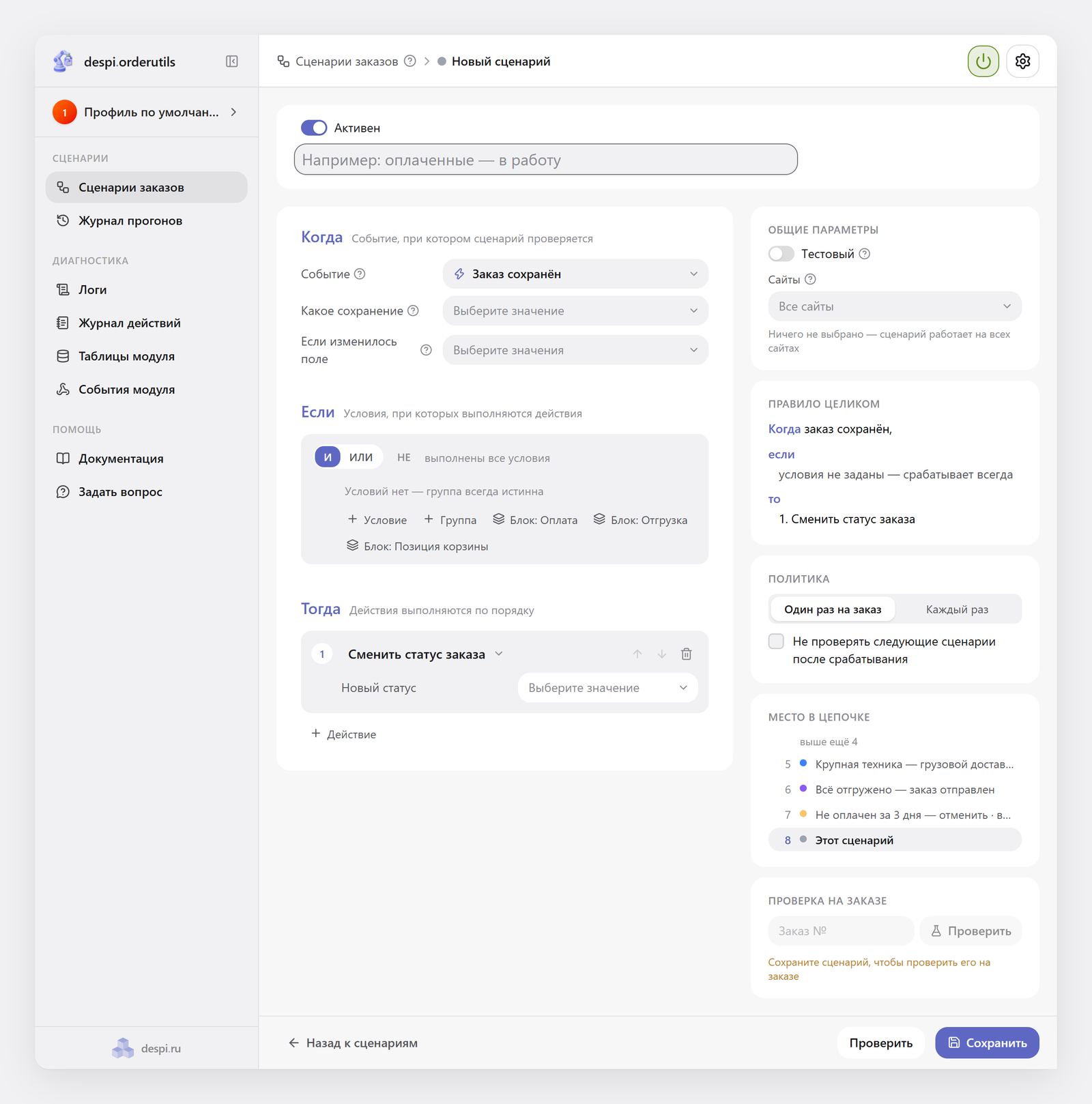Viewport: 1092px width, 1104px height.
Task: Toggle the Активен switch
Action: point(314,128)
